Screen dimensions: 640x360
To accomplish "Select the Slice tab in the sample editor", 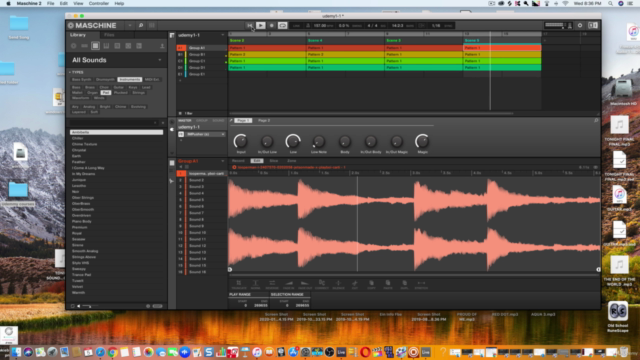I will point(273,161).
